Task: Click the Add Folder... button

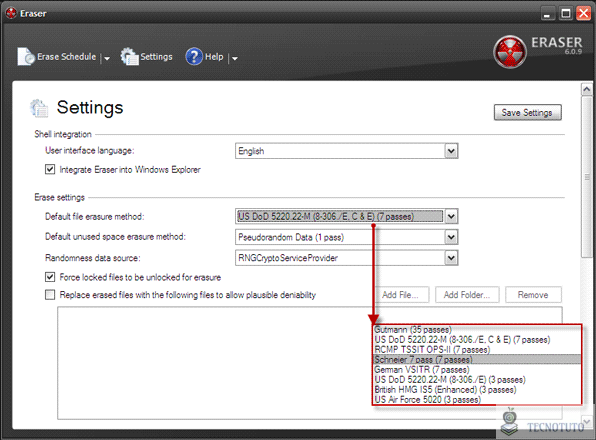Action: [x=467, y=295]
